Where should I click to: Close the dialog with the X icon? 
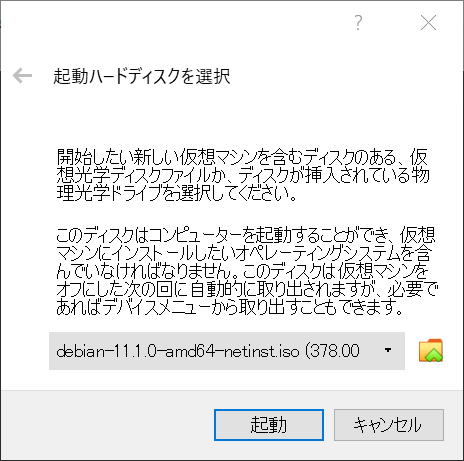[x=428, y=23]
